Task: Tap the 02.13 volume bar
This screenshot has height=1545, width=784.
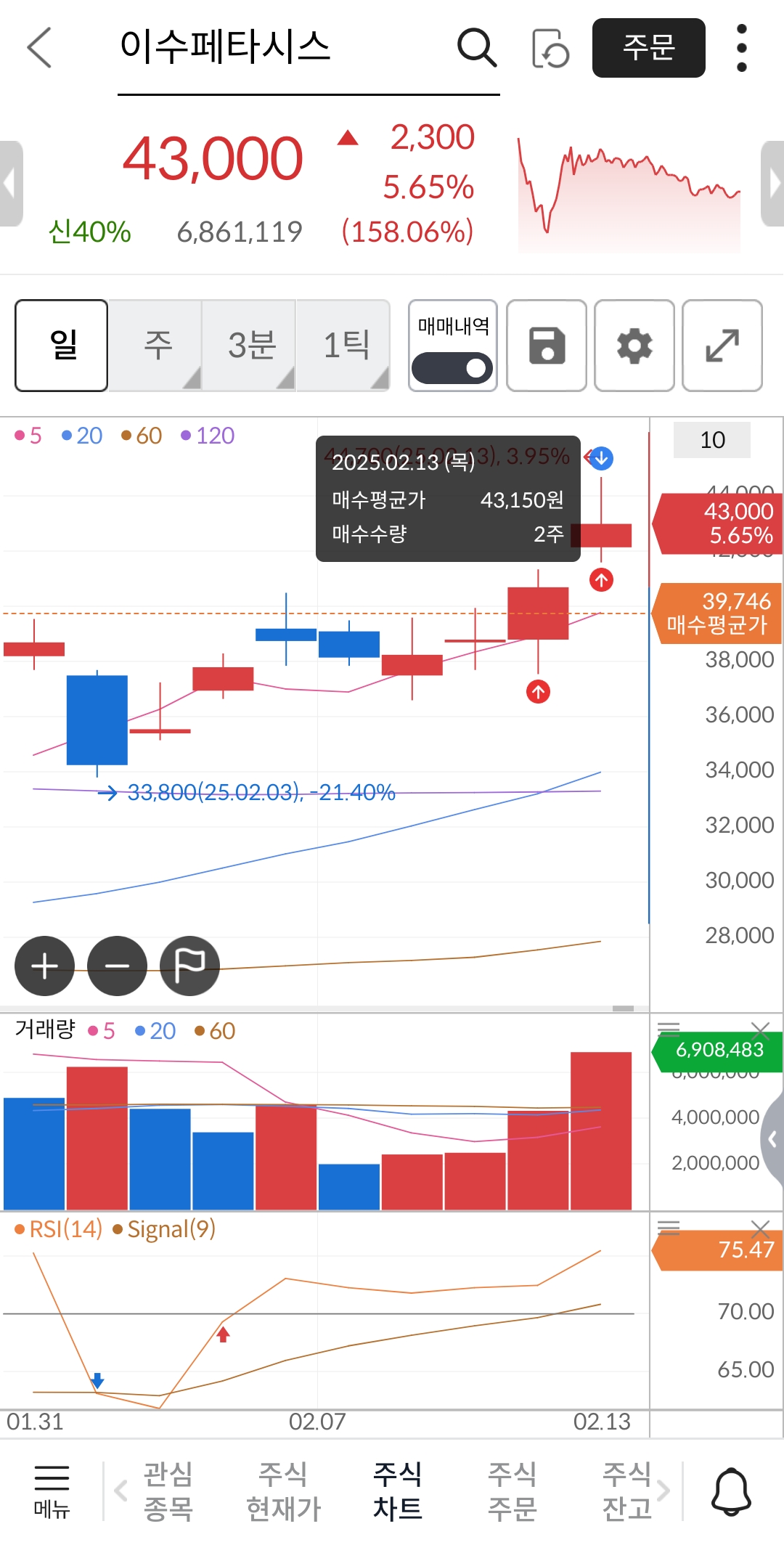Action: tap(601, 1130)
